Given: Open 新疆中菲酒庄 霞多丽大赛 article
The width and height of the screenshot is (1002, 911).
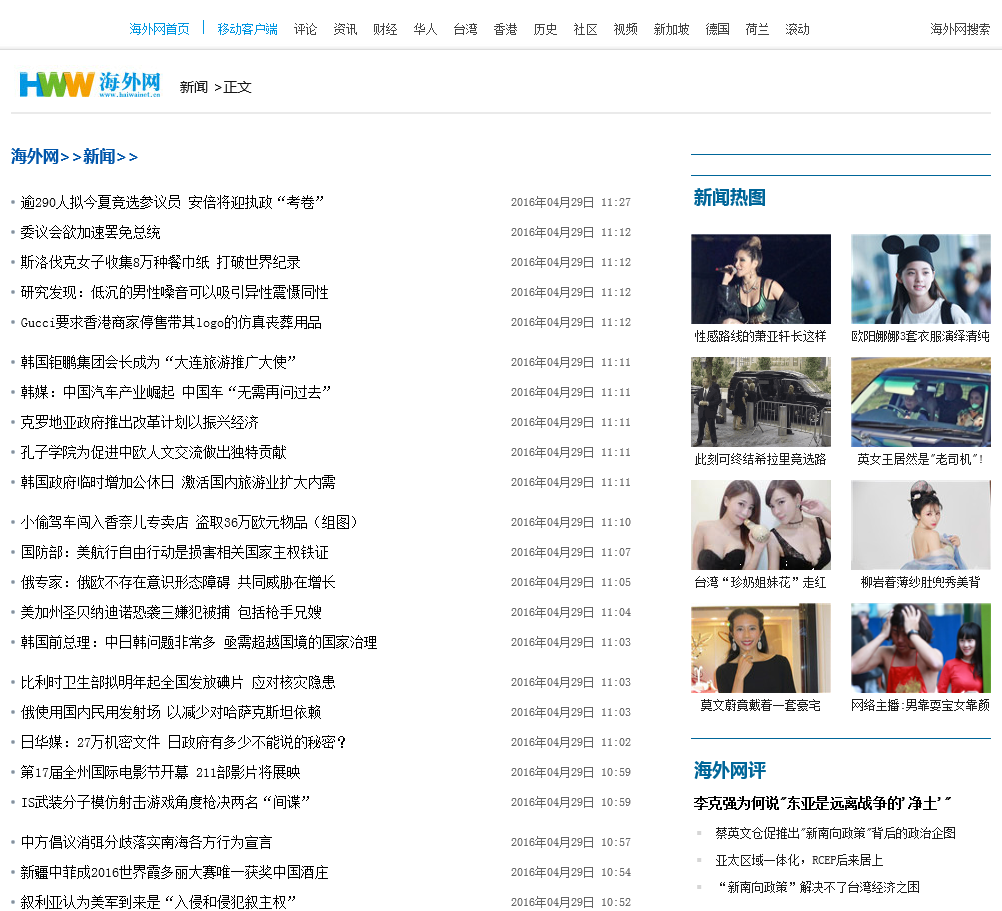Looking at the screenshot, I should click(x=174, y=873).
